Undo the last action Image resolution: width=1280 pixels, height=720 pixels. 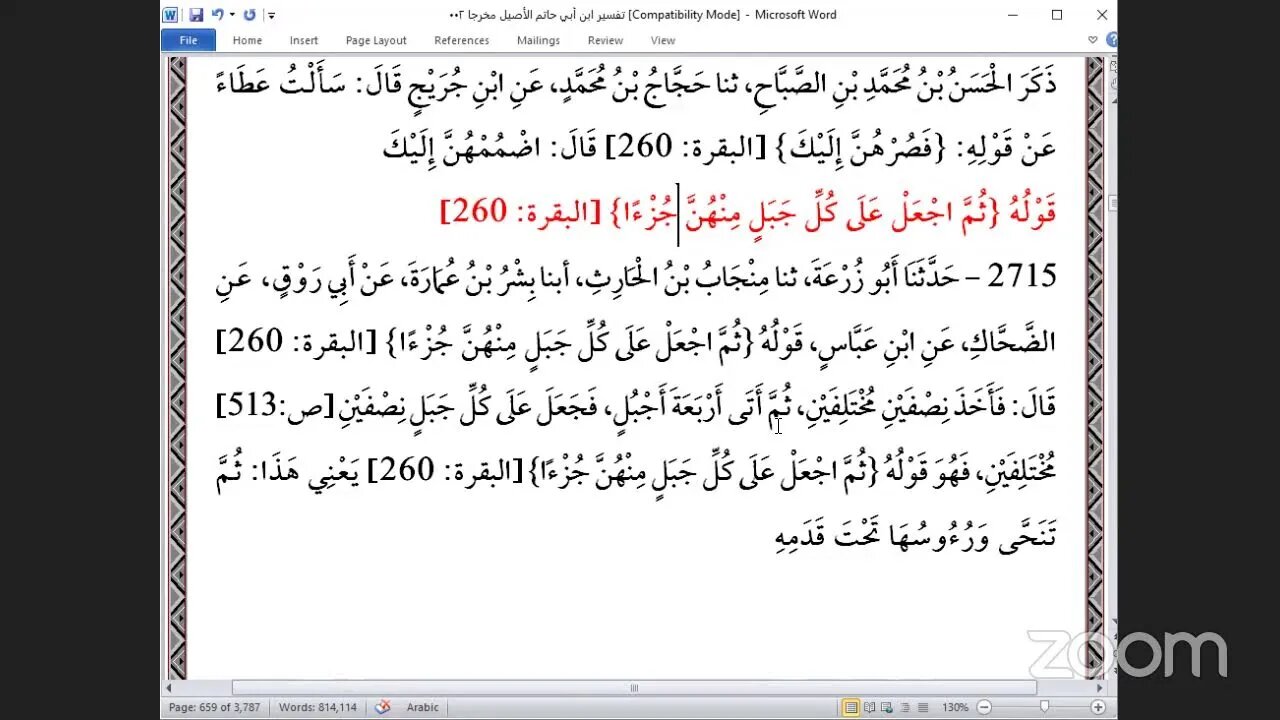[217, 15]
